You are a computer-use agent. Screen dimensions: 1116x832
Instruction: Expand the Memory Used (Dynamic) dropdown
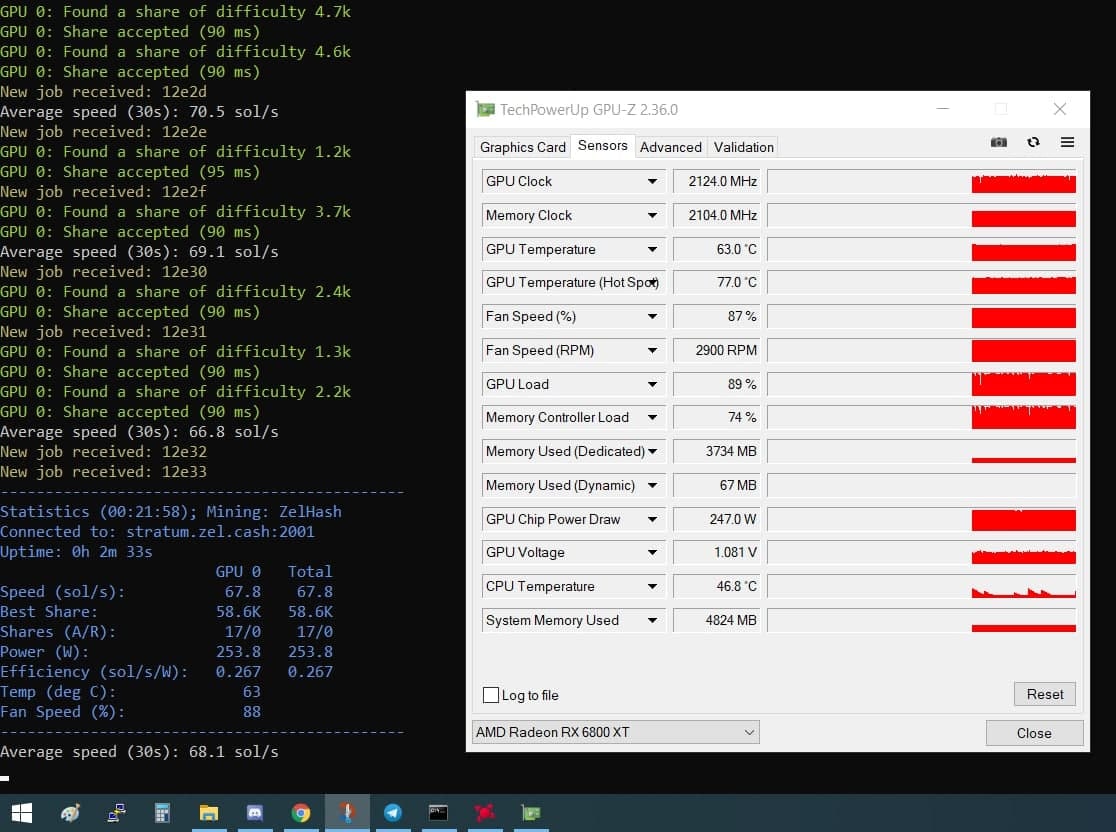click(x=652, y=485)
